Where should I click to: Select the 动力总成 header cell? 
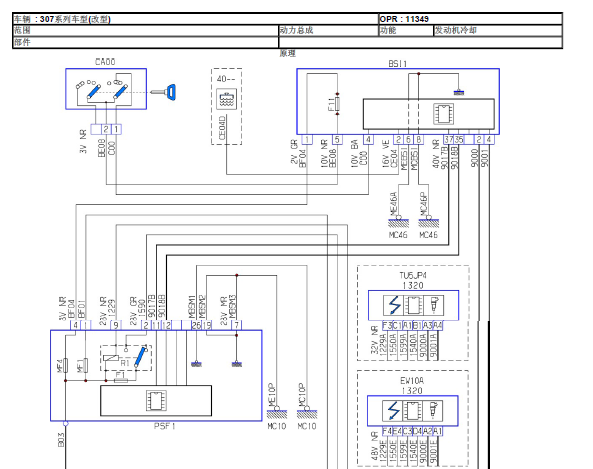pos(328,31)
